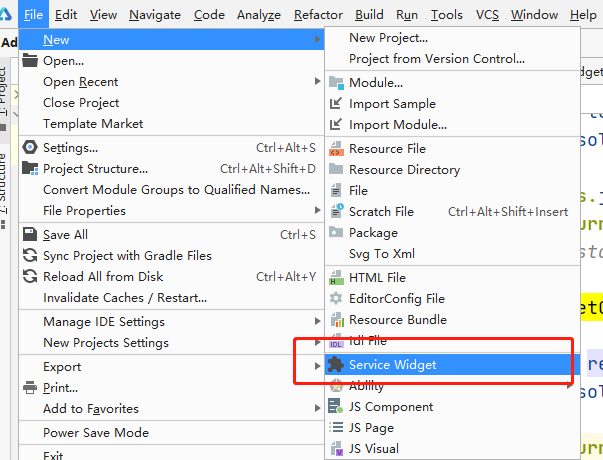603x460 pixels.
Task: Click the Reload All from Disk icon
Action: (29, 277)
